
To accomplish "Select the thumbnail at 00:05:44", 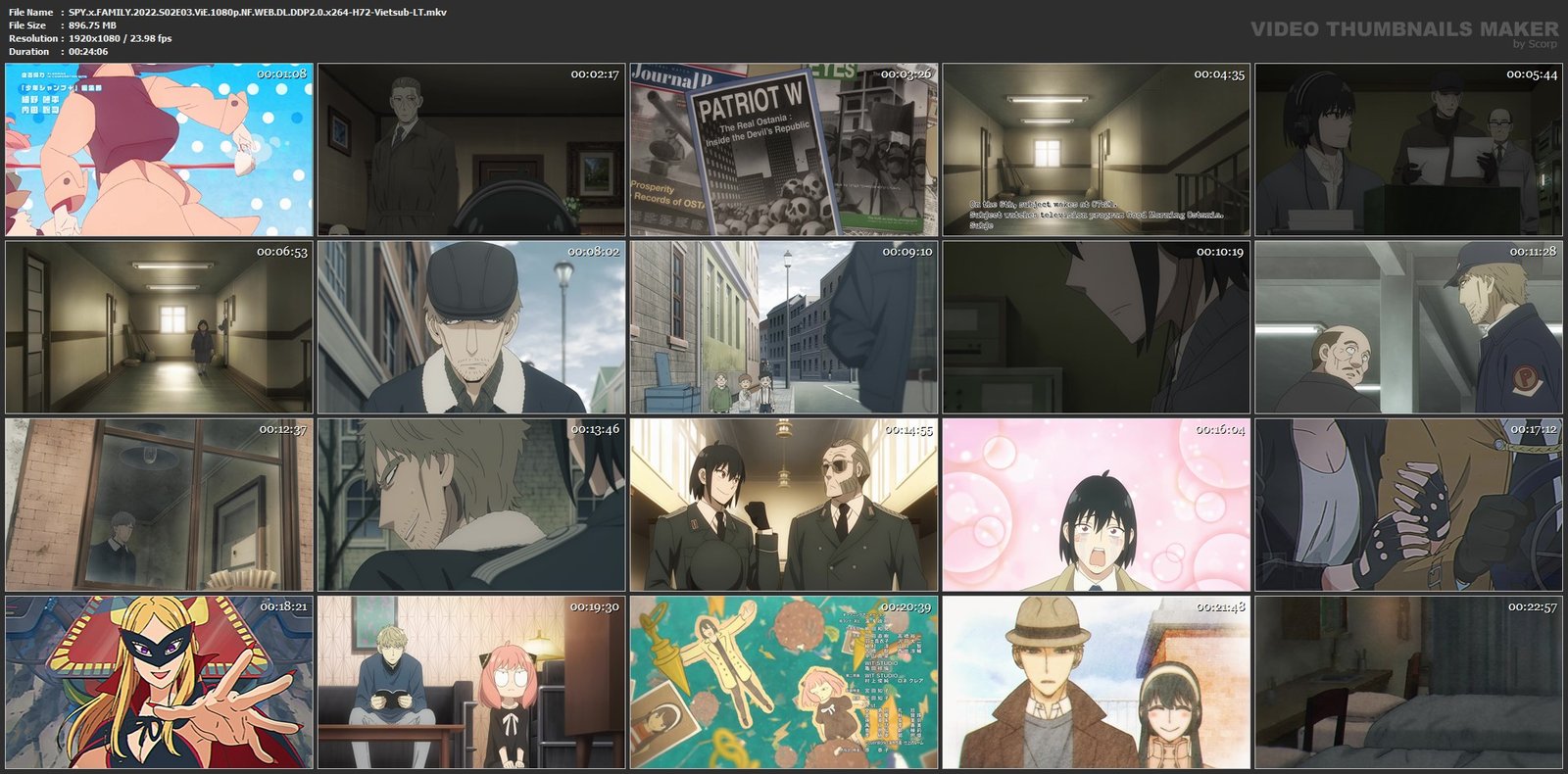I will [1409, 150].
